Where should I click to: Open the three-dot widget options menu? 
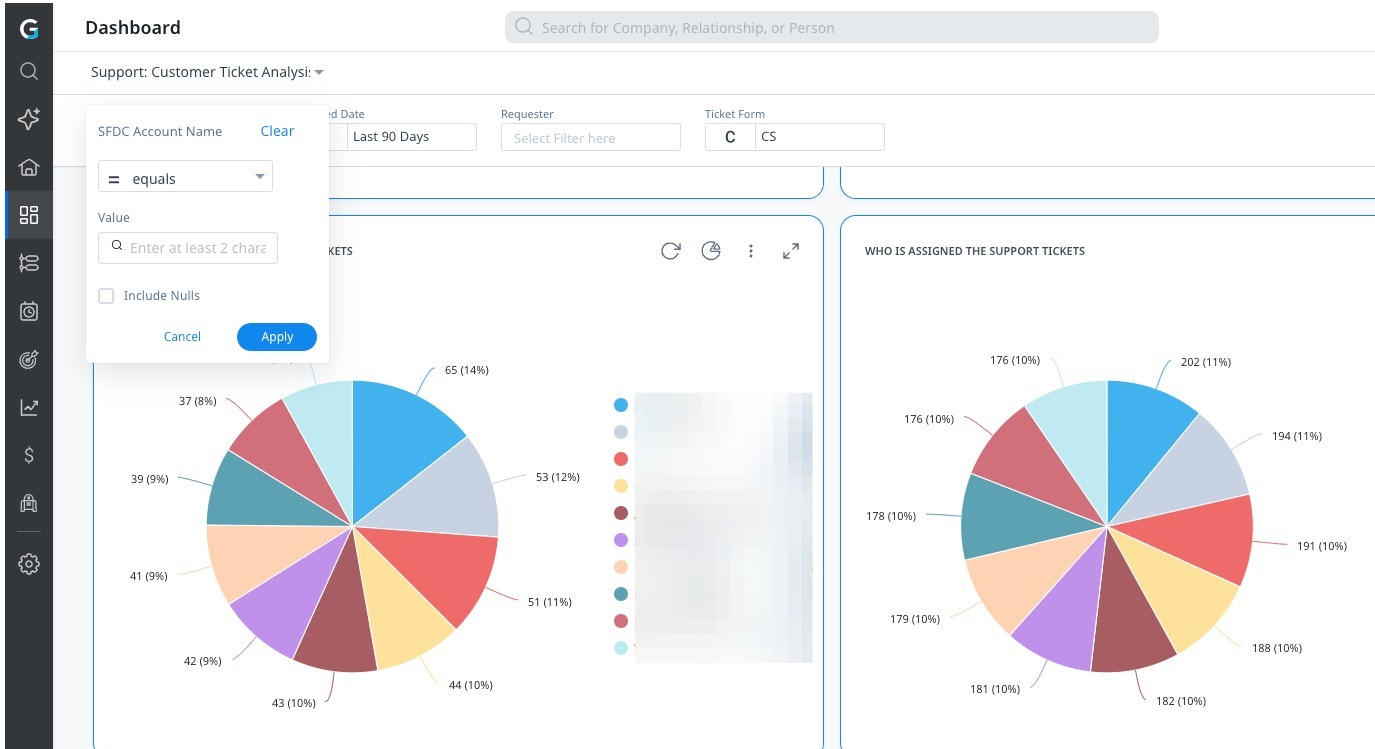click(x=751, y=251)
